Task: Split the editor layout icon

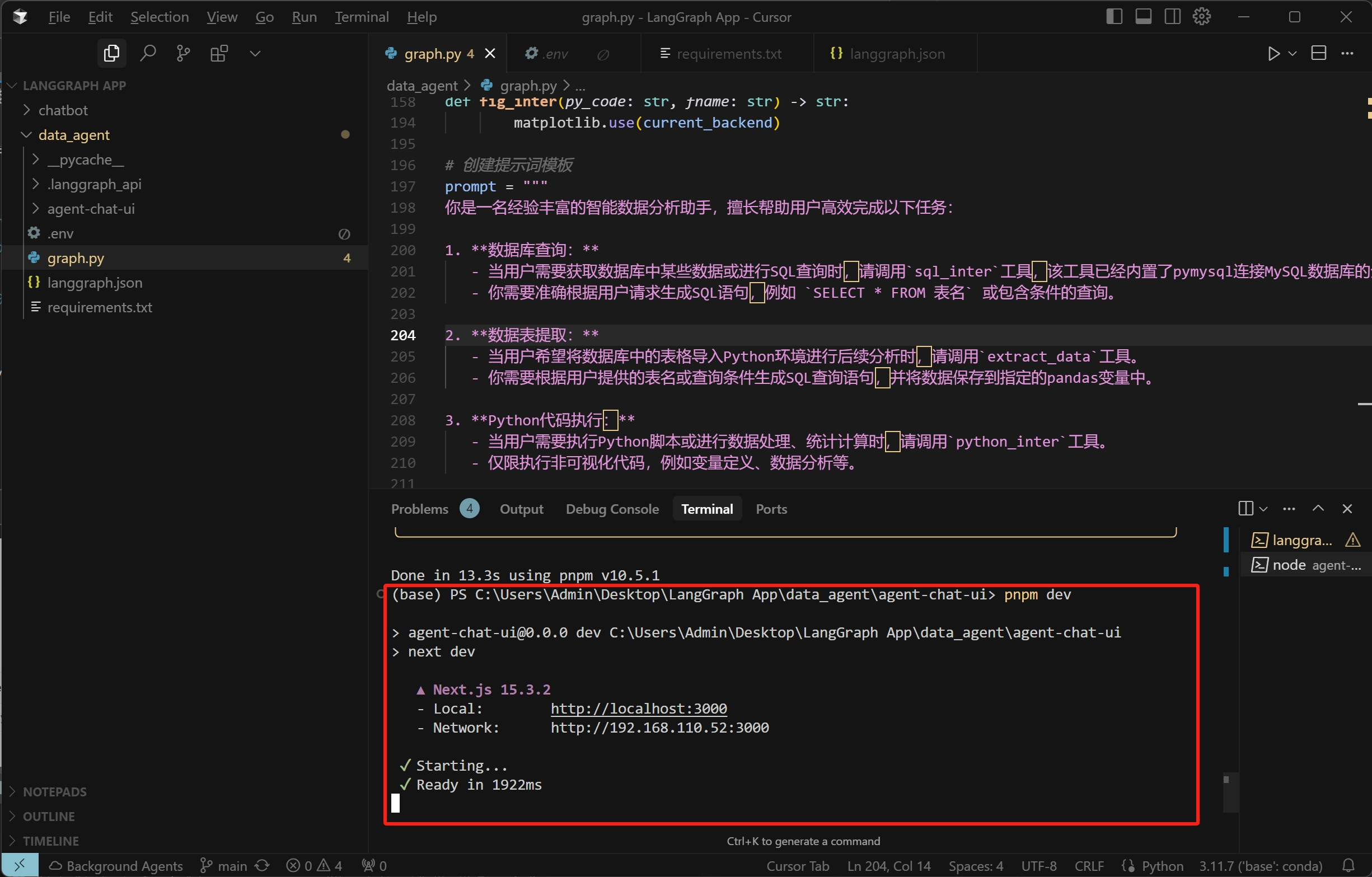Action: [1318, 54]
